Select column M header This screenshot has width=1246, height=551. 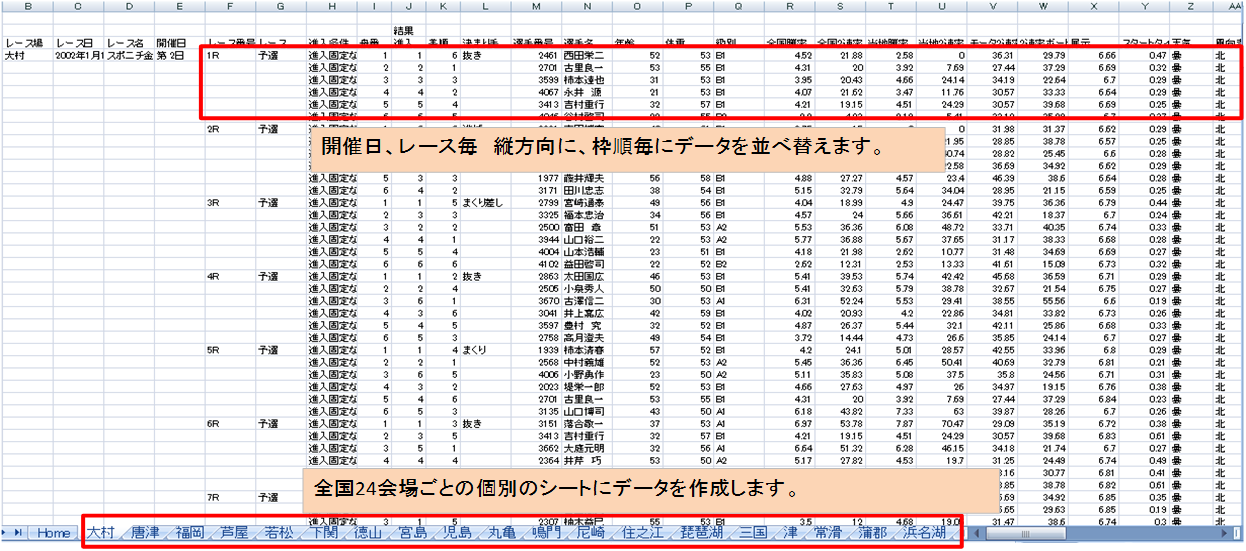[537, 7]
